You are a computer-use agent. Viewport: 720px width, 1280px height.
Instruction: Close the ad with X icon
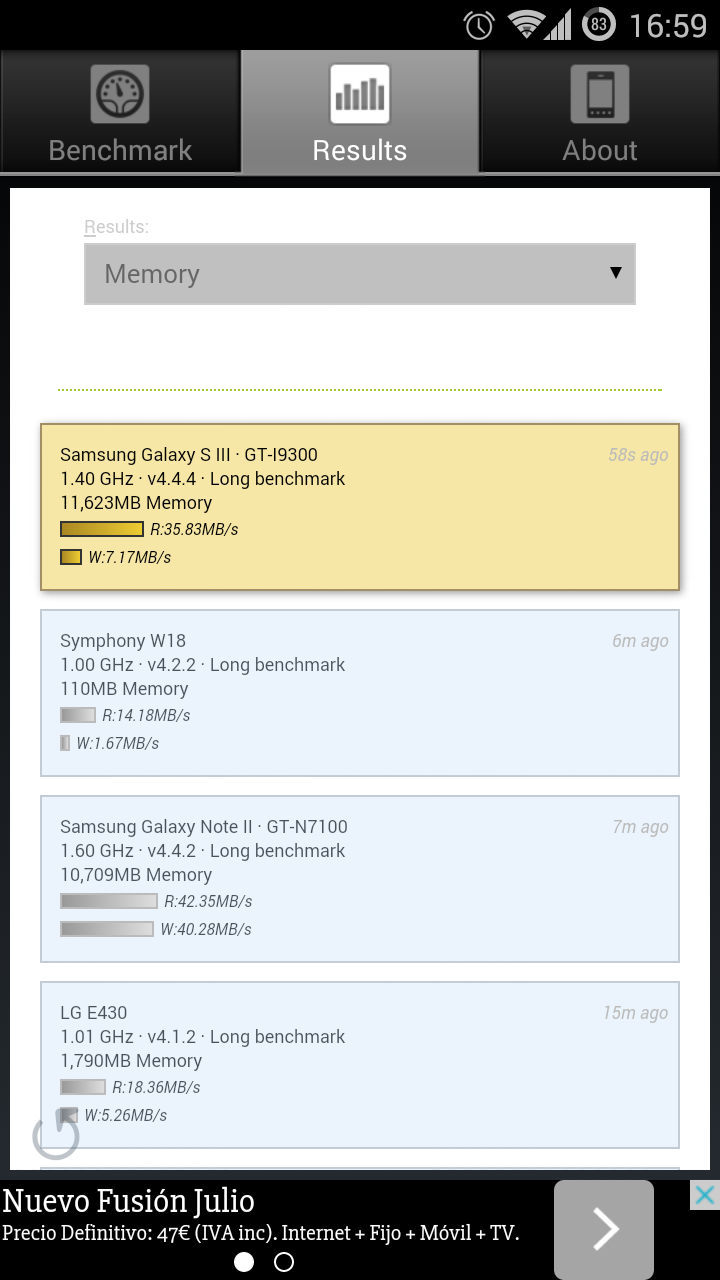click(x=704, y=1195)
